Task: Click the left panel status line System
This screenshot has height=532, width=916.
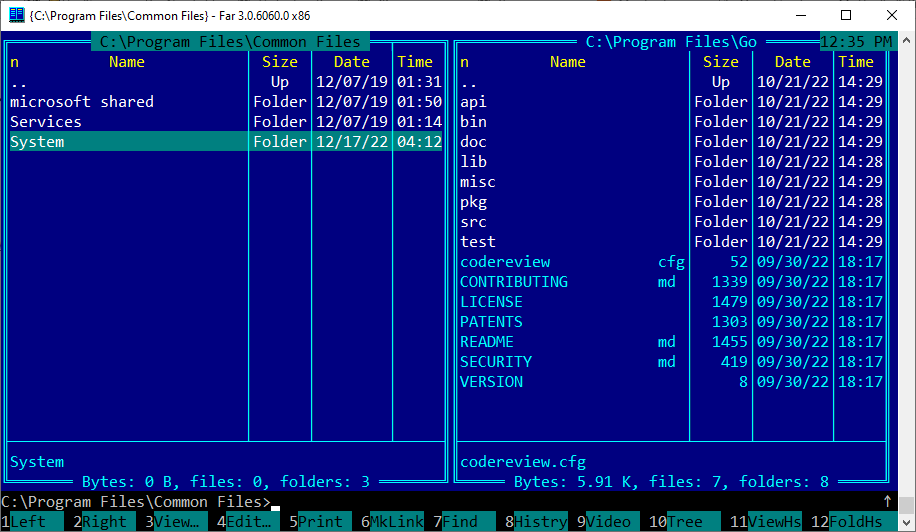Action: [37, 462]
